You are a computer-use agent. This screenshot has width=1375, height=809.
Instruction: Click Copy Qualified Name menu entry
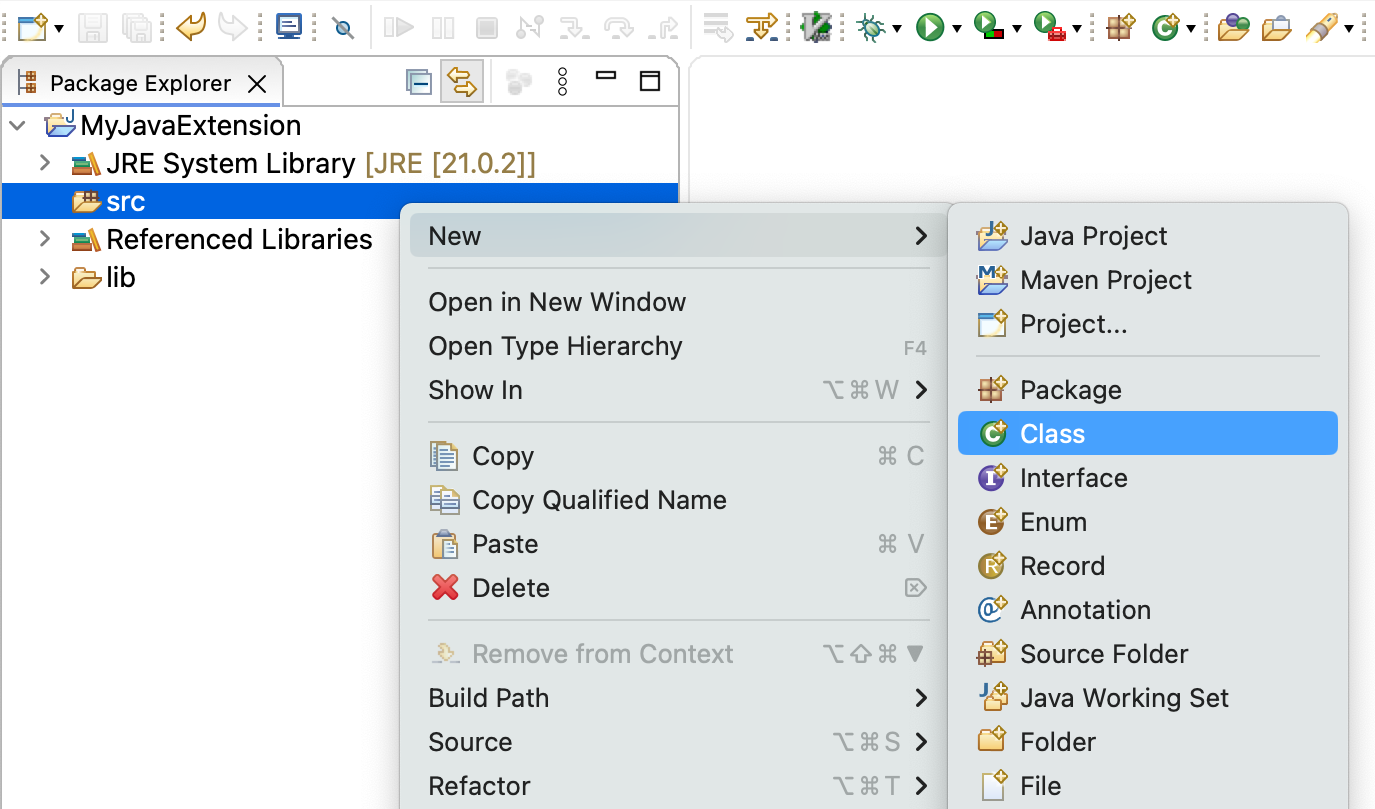(x=599, y=500)
